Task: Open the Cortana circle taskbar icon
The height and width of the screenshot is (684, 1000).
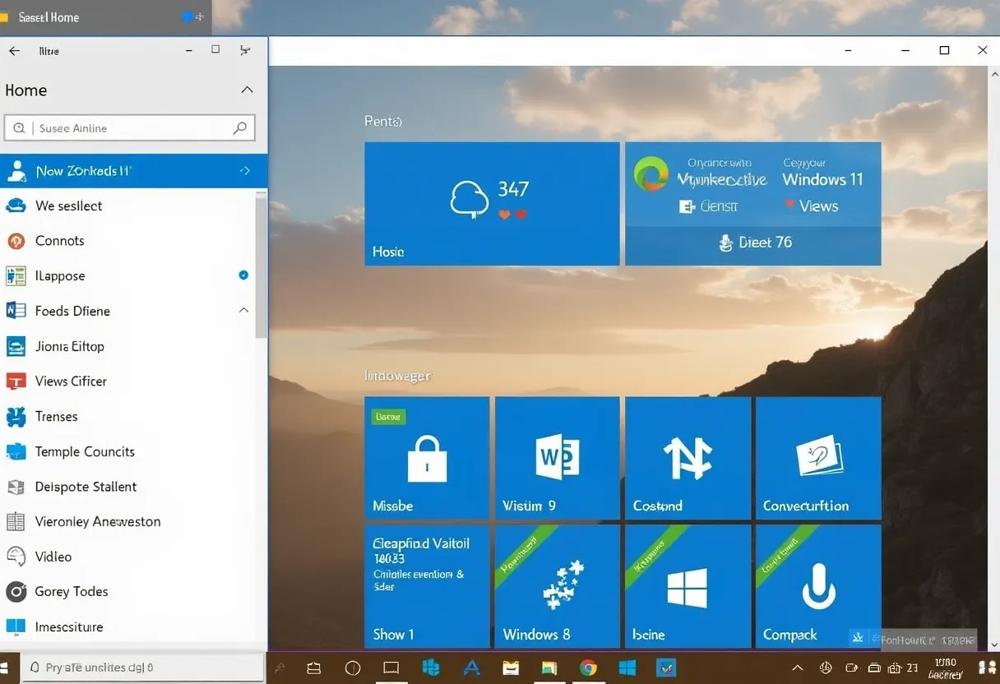Action: tap(353, 667)
